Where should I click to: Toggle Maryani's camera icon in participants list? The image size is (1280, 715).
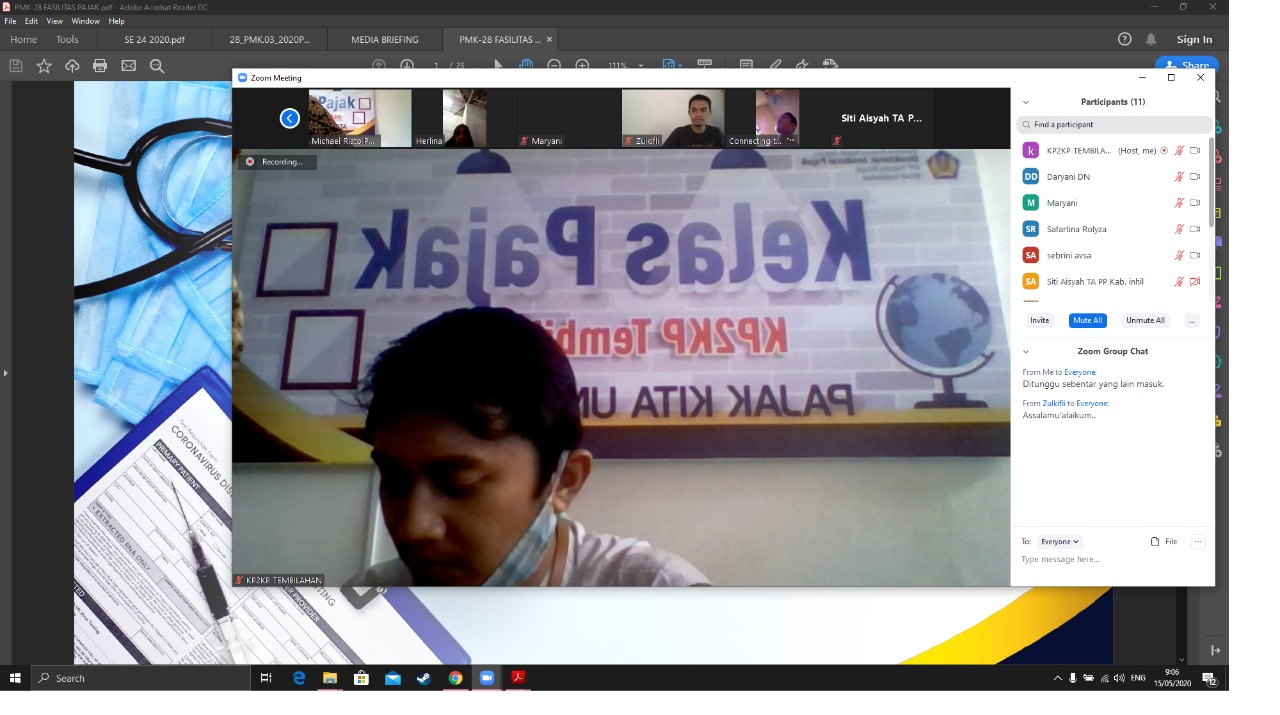pyautogui.click(x=1195, y=203)
